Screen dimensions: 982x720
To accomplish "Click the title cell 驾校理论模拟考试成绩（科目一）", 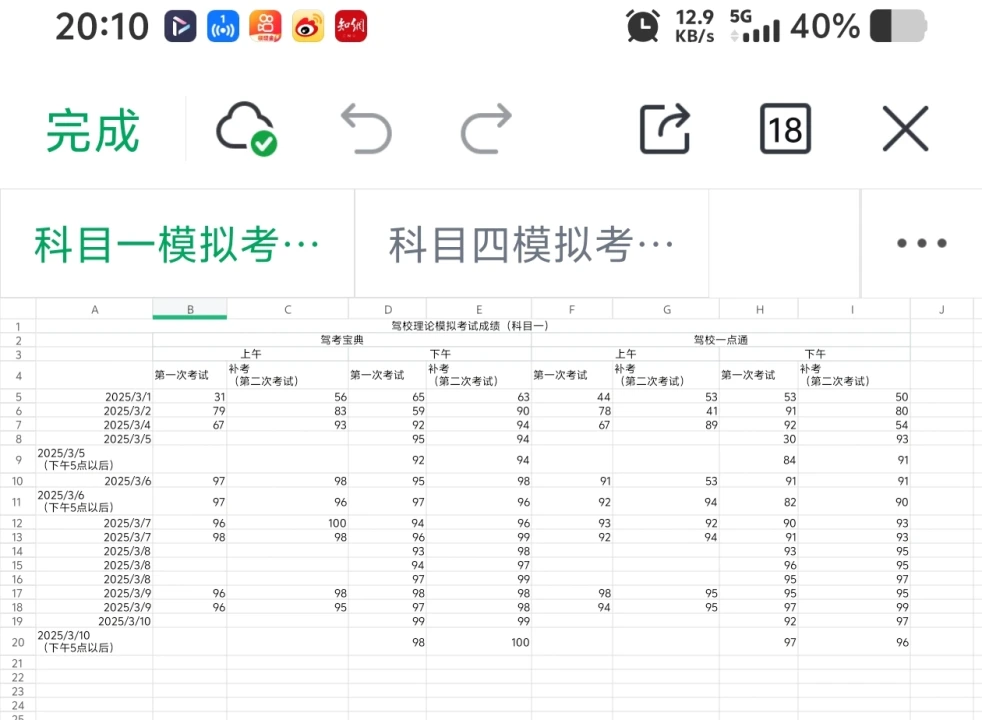I will (471, 326).
